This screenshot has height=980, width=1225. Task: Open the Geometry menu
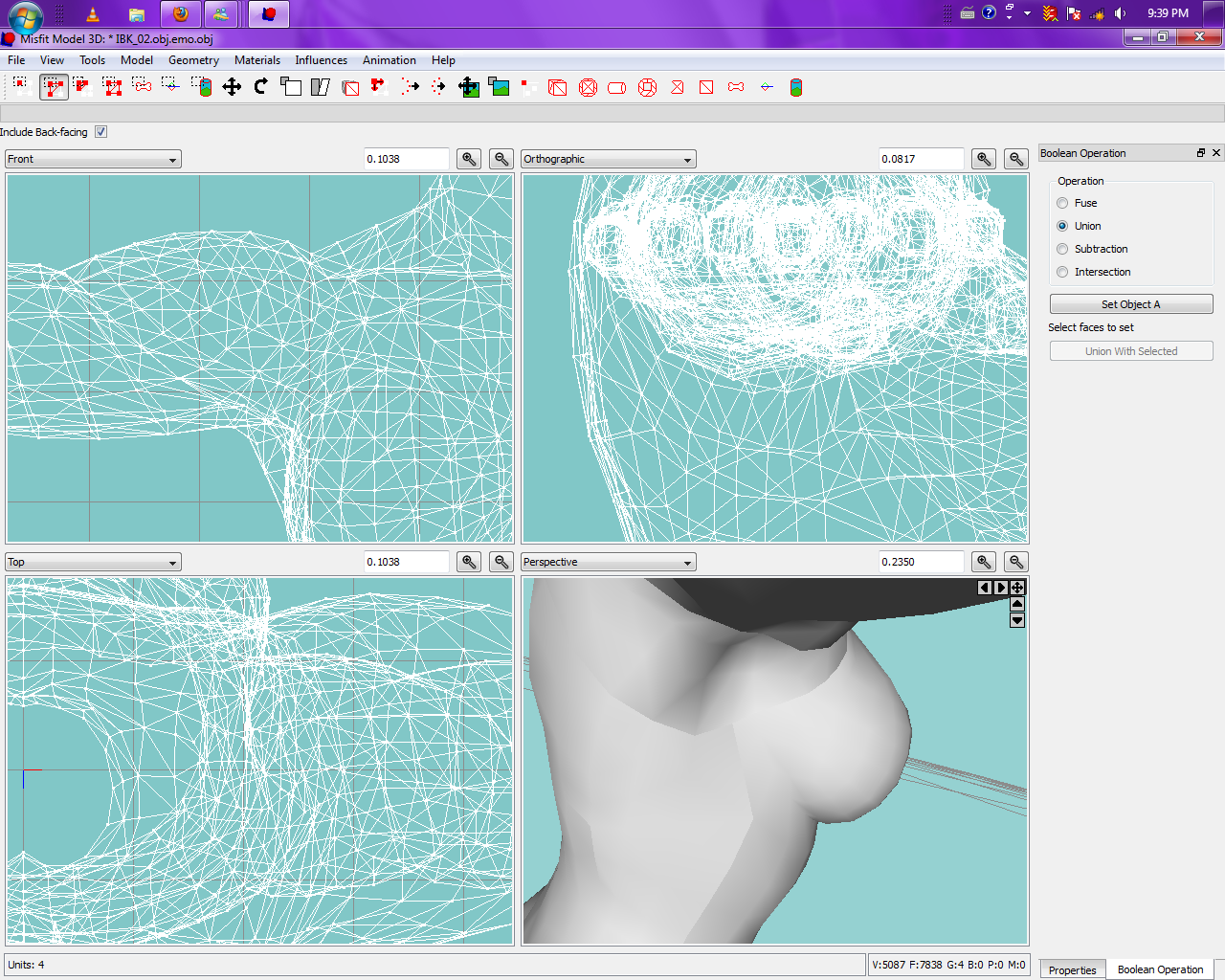[x=193, y=60]
